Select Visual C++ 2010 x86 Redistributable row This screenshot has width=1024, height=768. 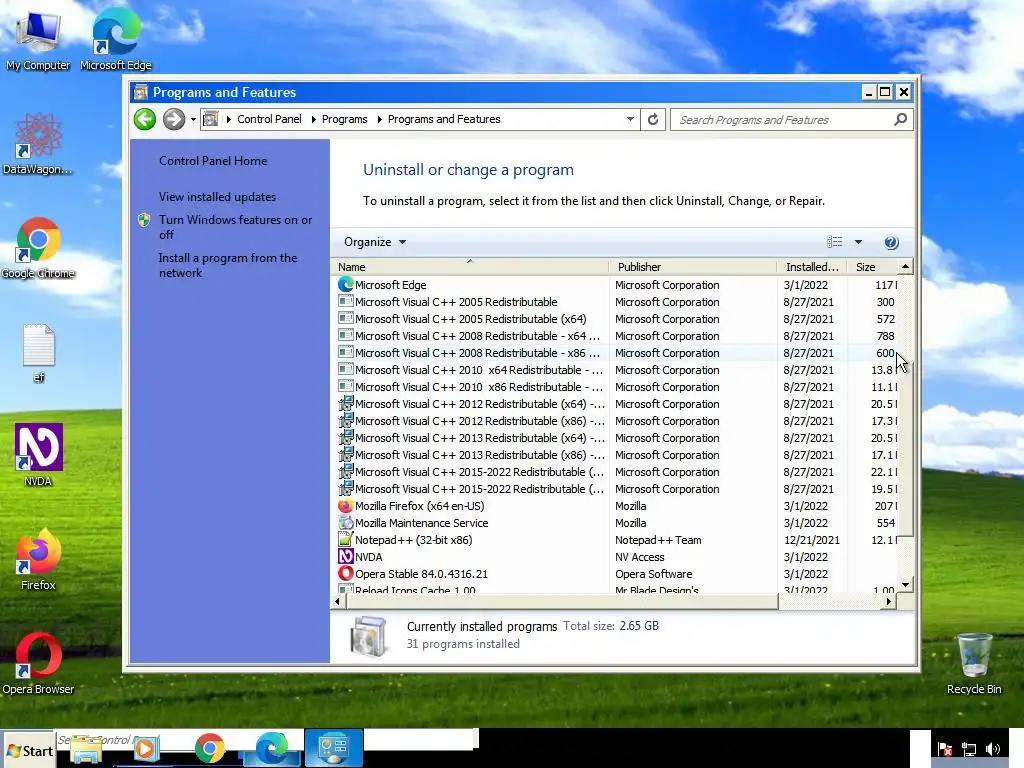(x=616, y=387)
